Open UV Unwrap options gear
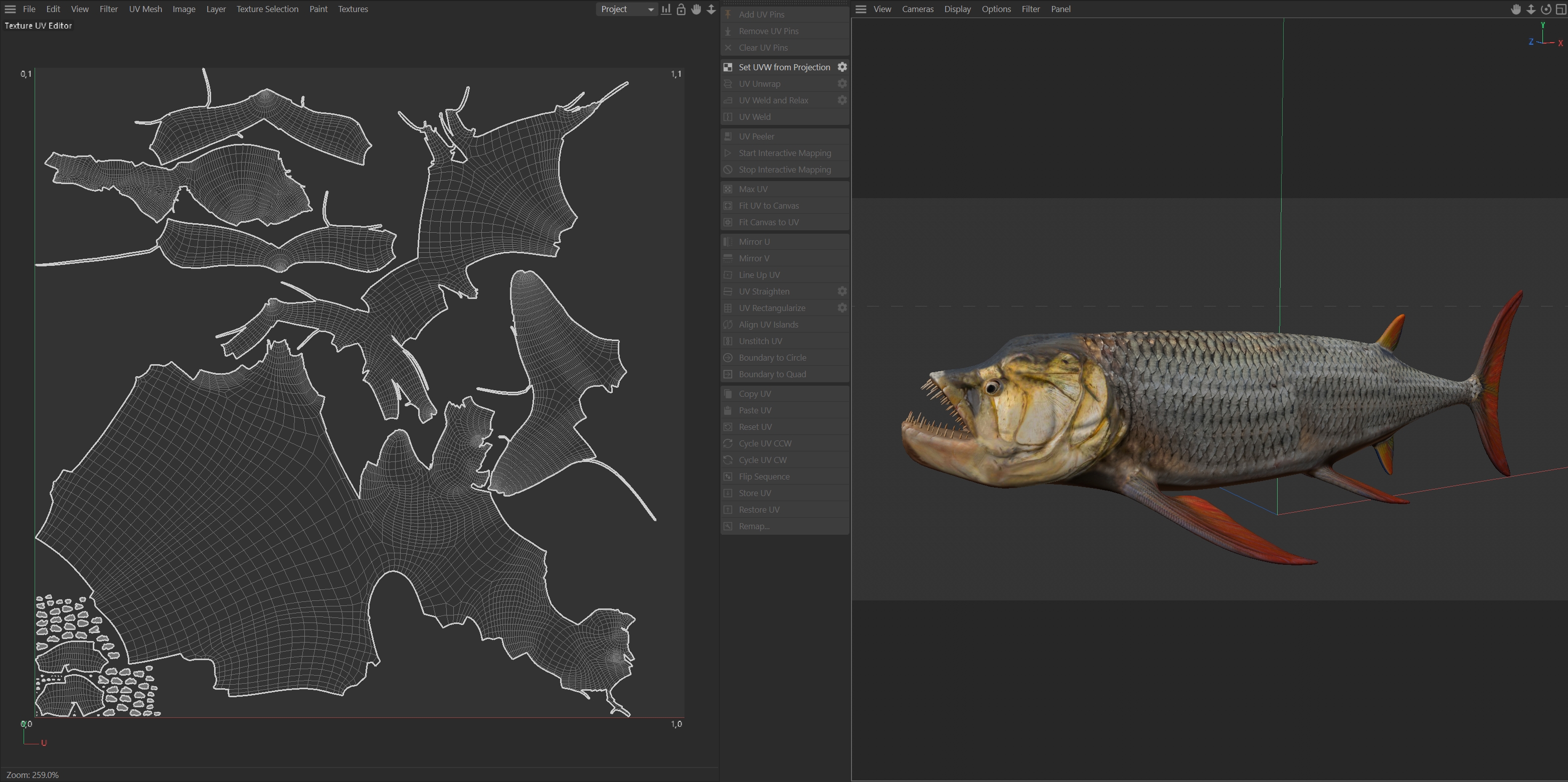The height and width of the screenshot is (782, 1568). coord(842,83)
